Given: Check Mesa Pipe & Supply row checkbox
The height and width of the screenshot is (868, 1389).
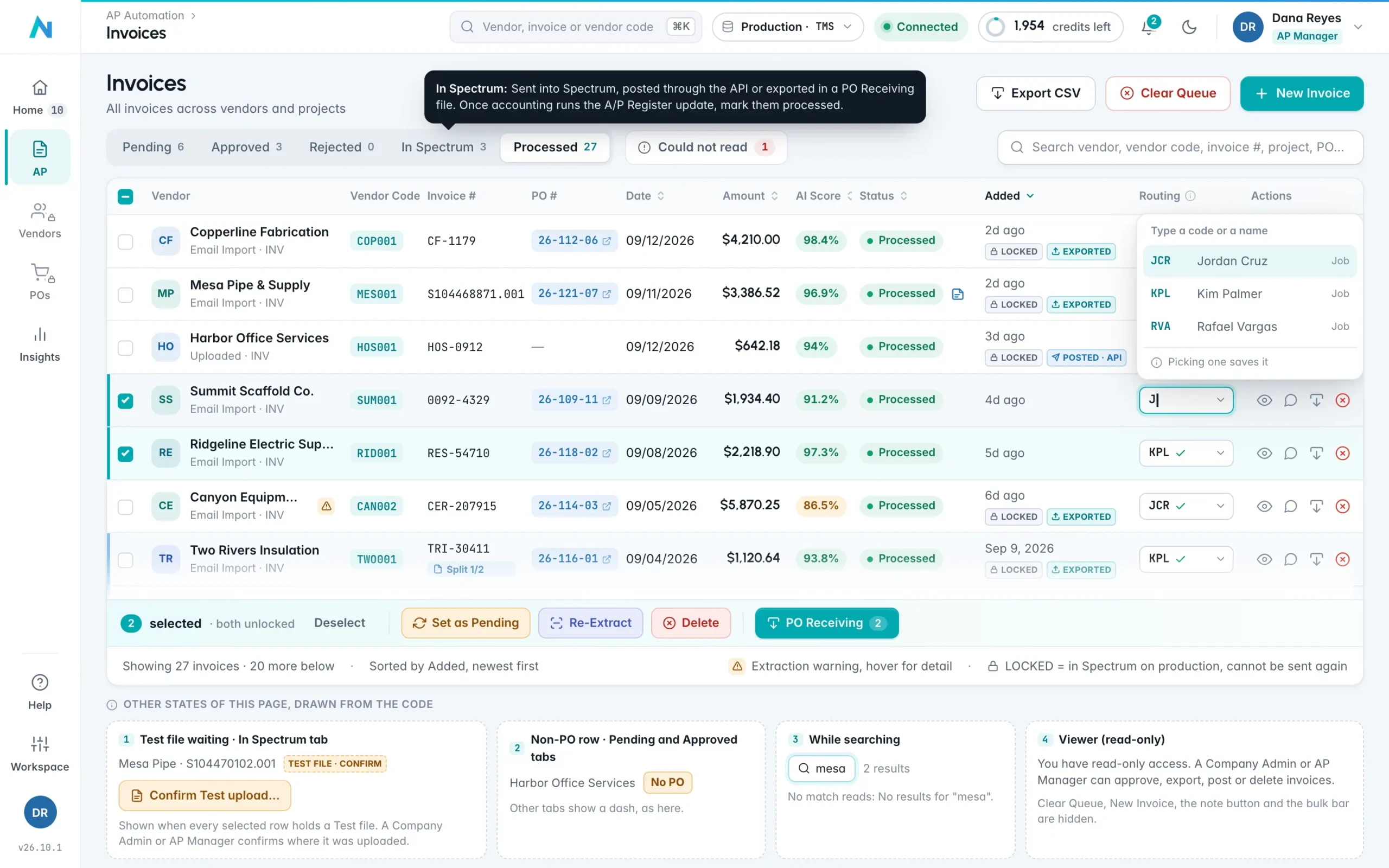Looking at the screenshot, I should click(125, 295).
